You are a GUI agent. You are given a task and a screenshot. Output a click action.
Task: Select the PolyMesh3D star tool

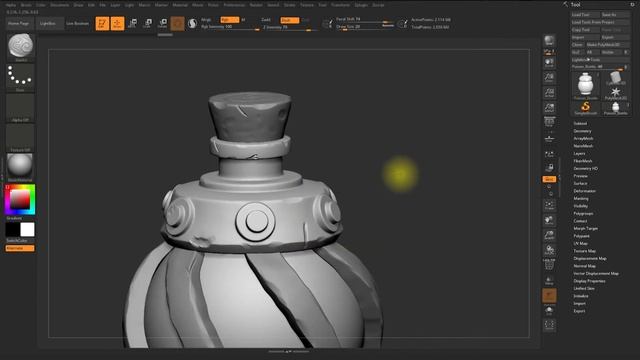pos(615,93)
